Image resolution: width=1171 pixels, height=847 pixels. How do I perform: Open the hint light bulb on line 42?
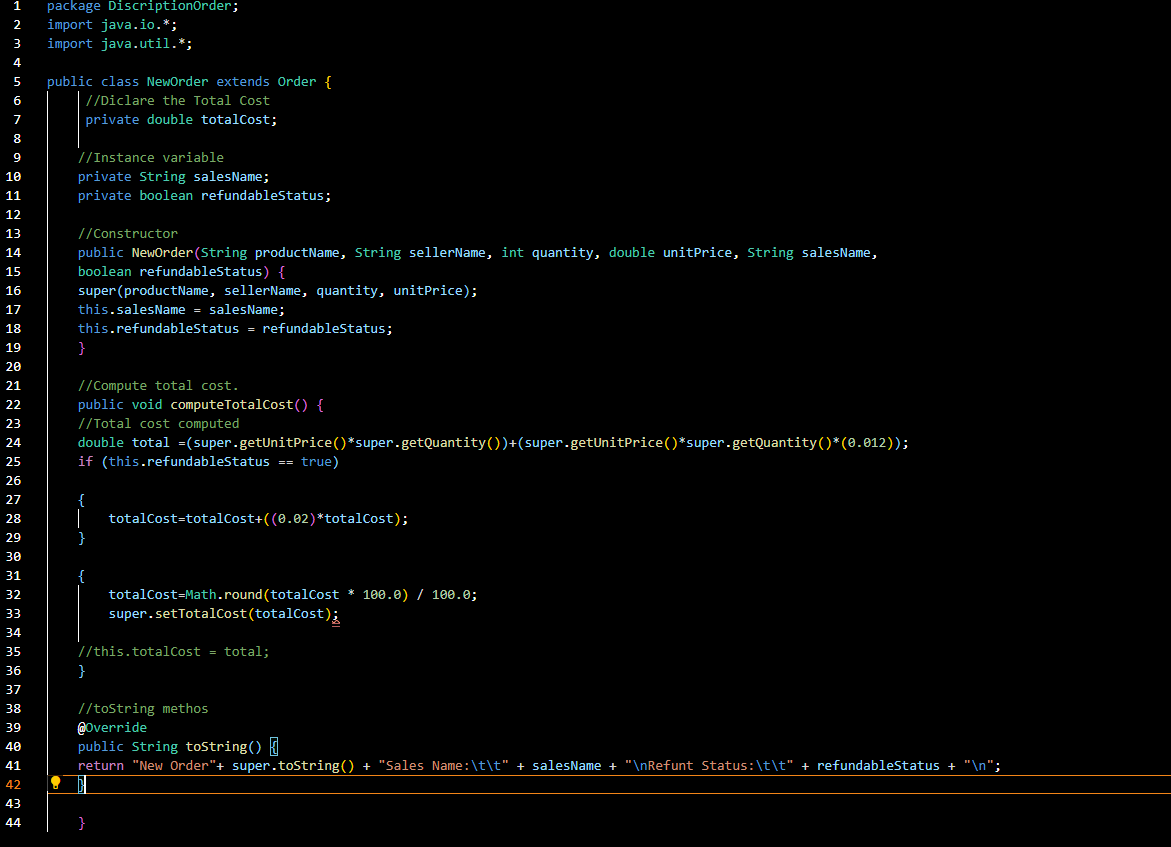coord(55,784)
